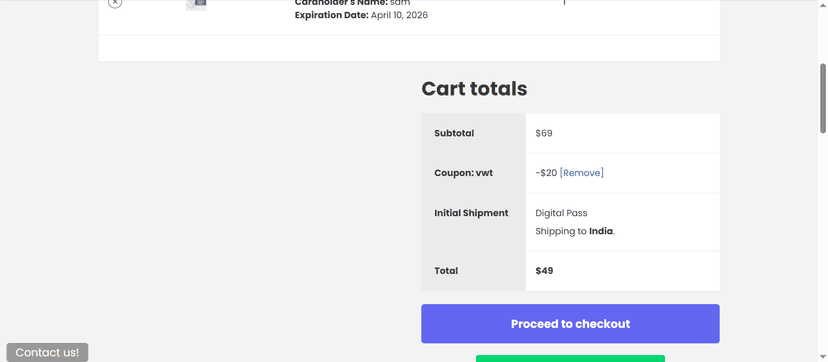Click the vertical scrollbar thumb
The width and height of the screenshot is (828, 362).
tap(823, 99)
